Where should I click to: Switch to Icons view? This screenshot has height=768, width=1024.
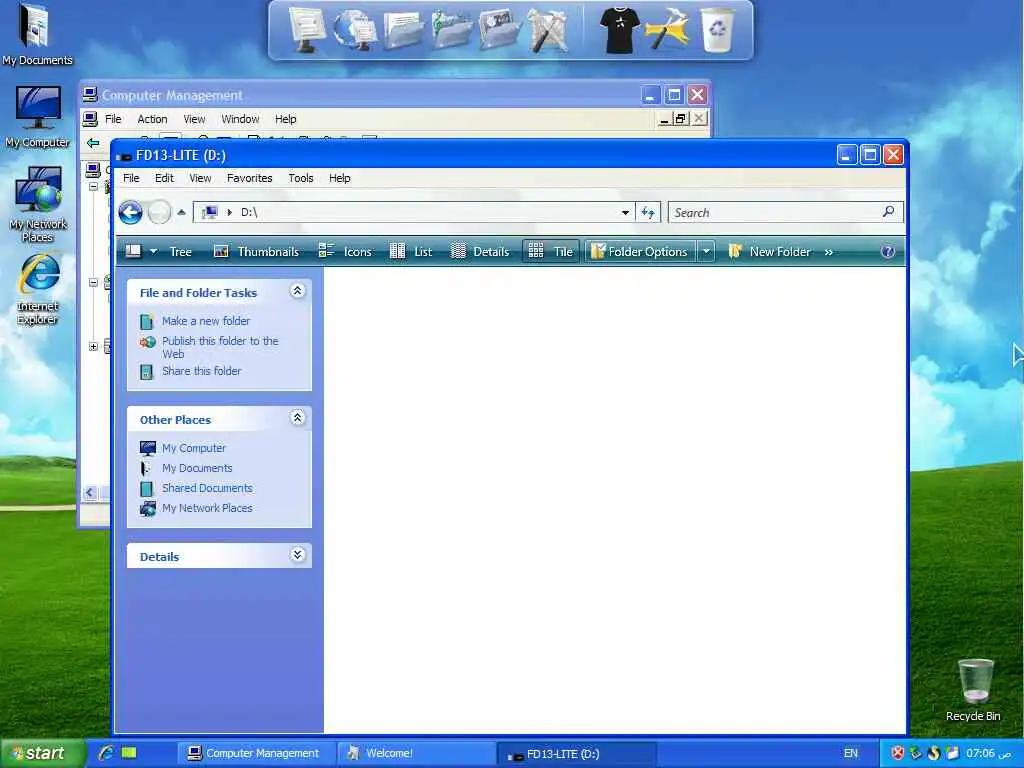[345, 251]
